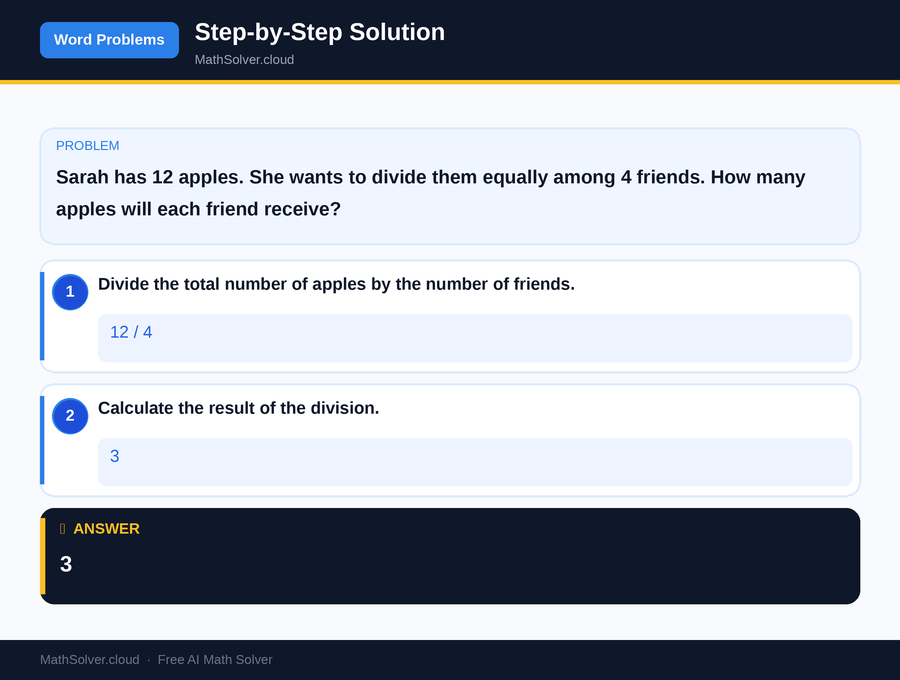Click the blue accent bar on step 2
900x680 pixels.
[41, 439]
